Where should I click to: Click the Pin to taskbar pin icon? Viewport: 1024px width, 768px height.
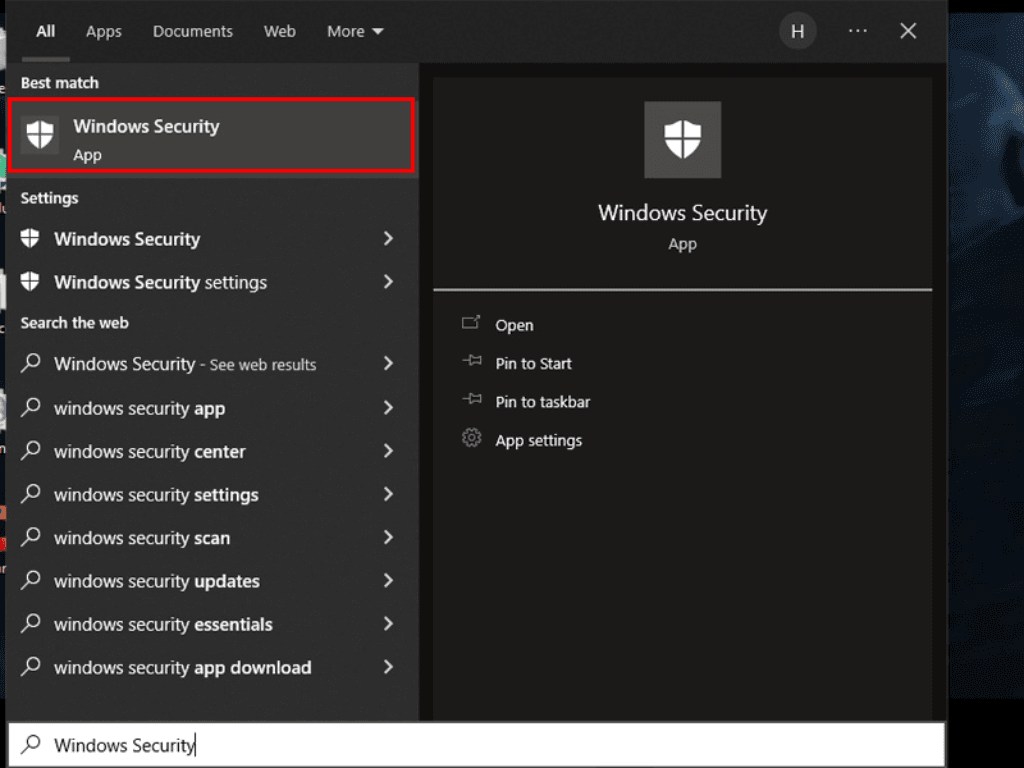[x=471, y=401]
